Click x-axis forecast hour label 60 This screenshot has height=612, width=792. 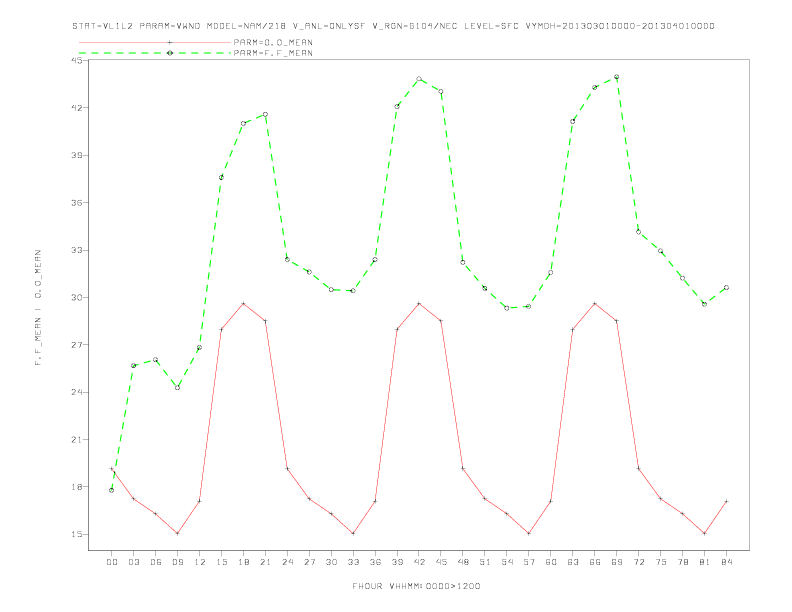[551, 562]
